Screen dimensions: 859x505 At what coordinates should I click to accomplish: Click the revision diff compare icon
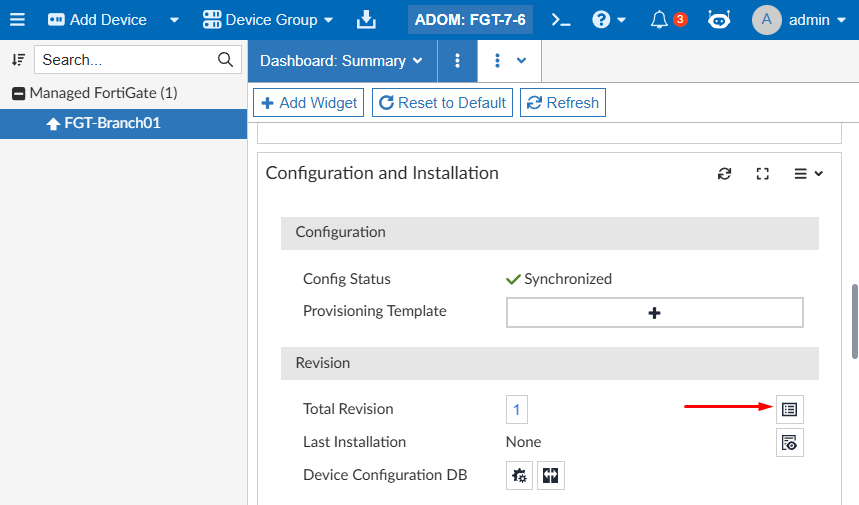pos(551,475)
